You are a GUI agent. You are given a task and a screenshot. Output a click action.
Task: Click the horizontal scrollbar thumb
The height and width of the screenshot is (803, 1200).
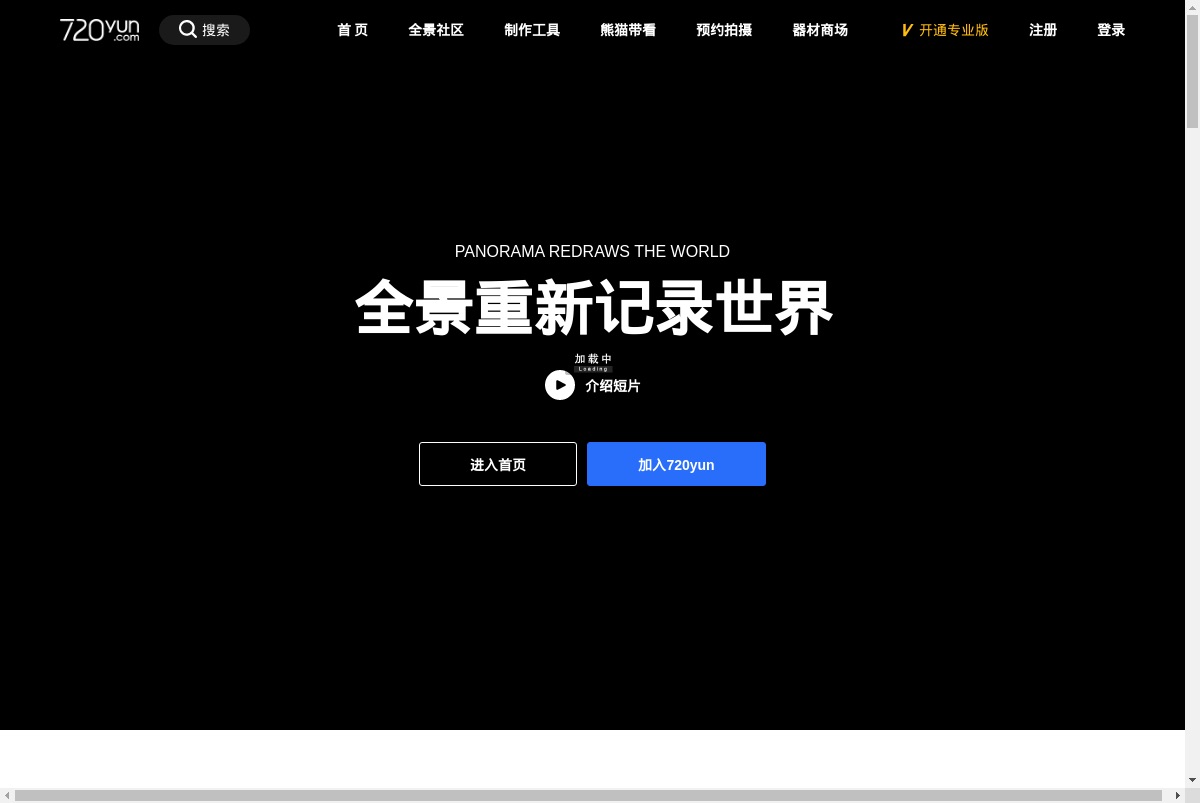tap(588, 796)
